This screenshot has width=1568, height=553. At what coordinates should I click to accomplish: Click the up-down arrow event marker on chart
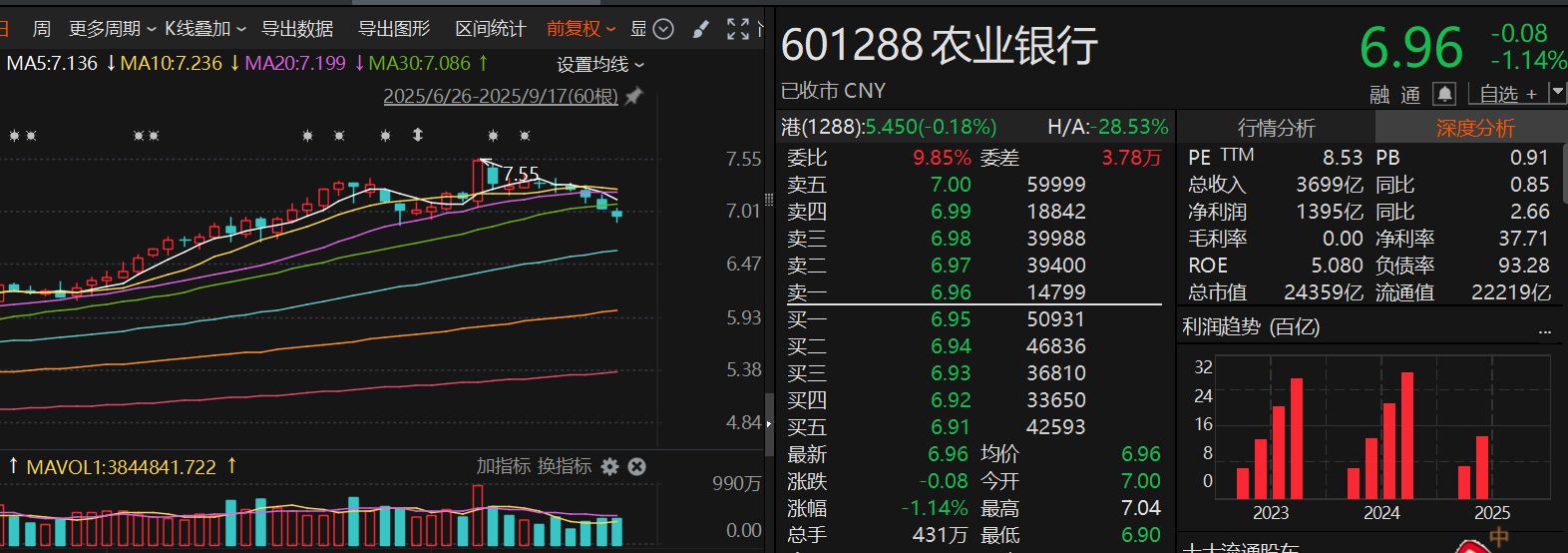point(418,135)
